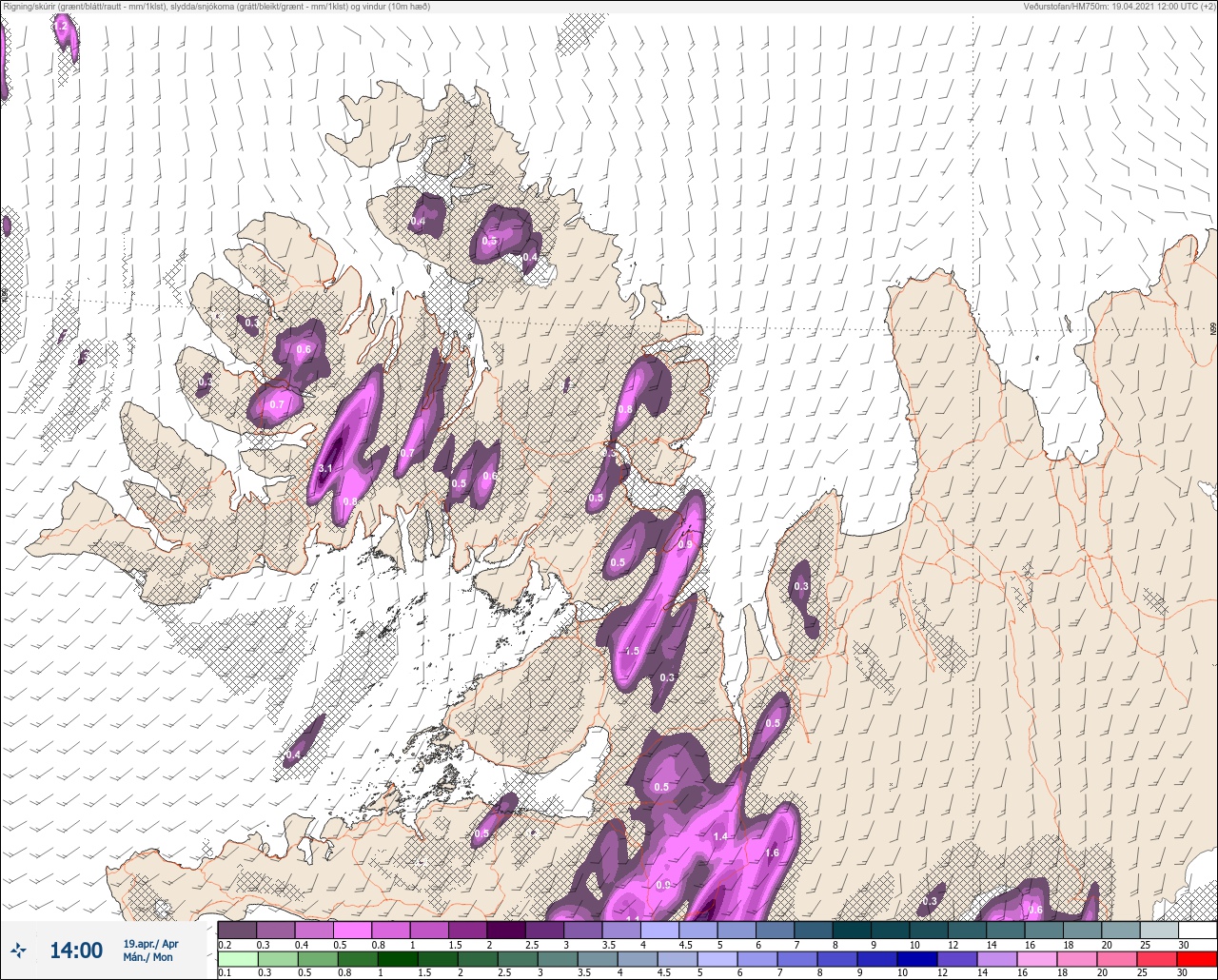Click the 14:00 forecast time display
Image resolution: width=1218 pixels, height=980 pixels.
(76, 951)
